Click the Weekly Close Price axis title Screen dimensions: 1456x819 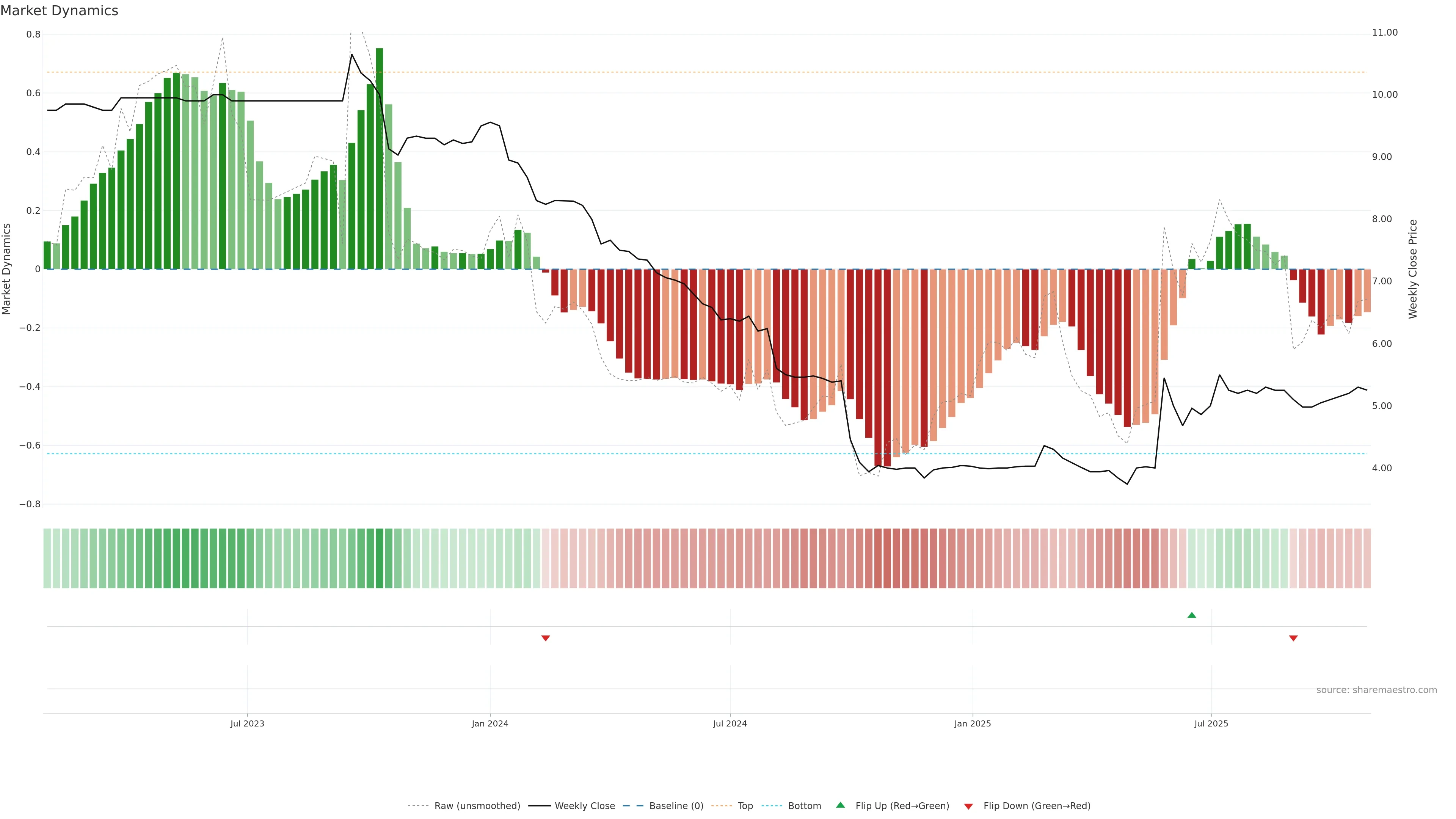pyautogui.click(x=1412, y=269)
